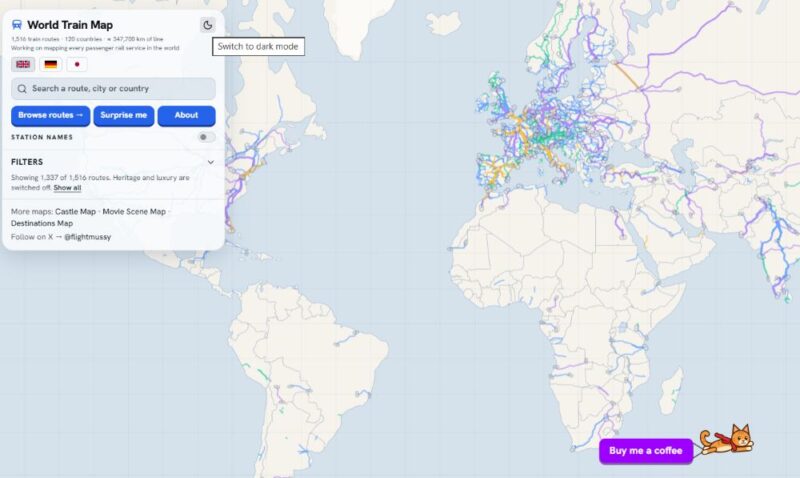Open Browse routes

(51, 116)
